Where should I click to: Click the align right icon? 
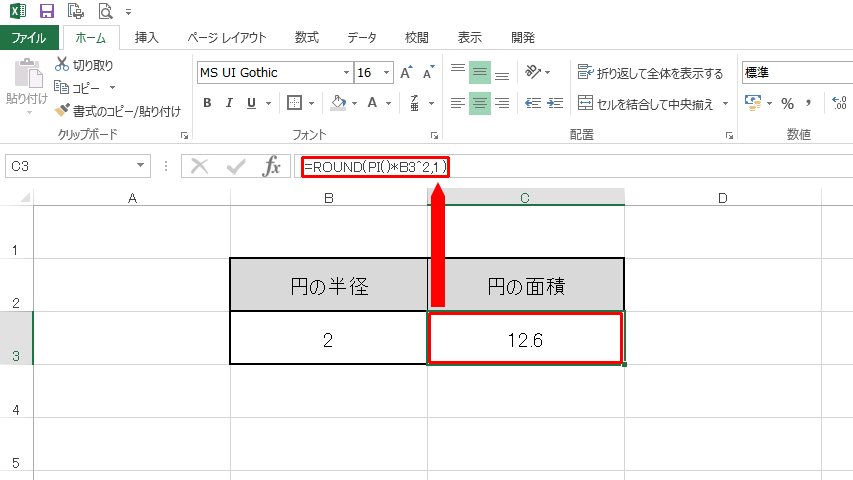[502, 103]
